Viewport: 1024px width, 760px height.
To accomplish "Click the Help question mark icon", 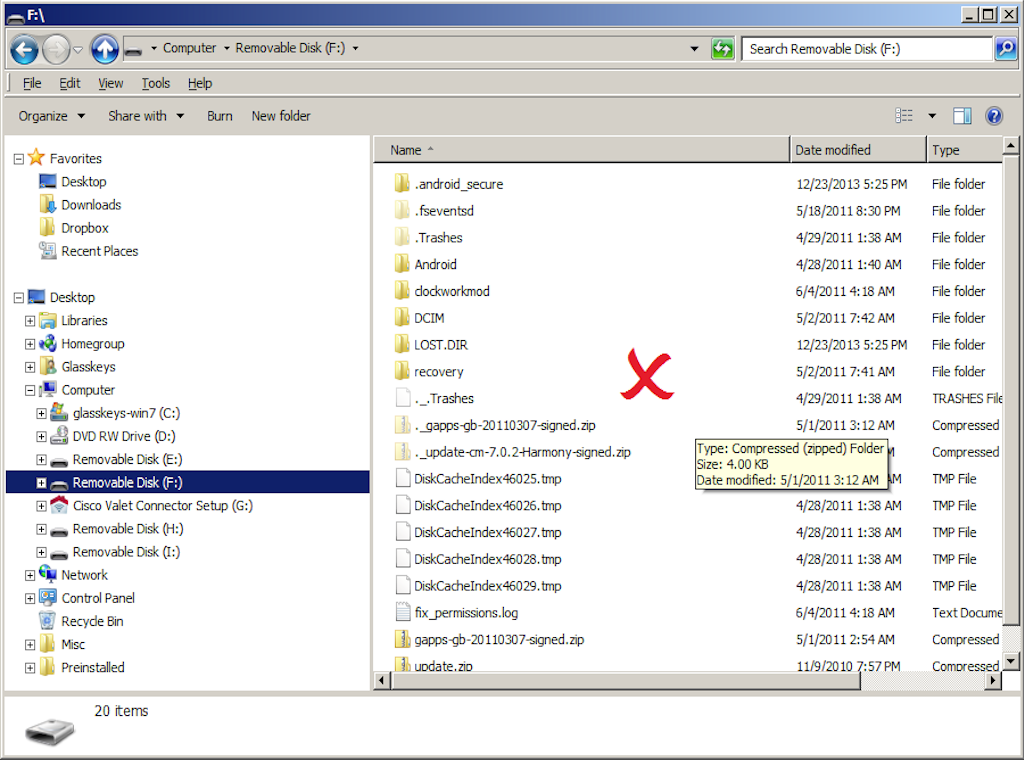I will coord(993,116).
